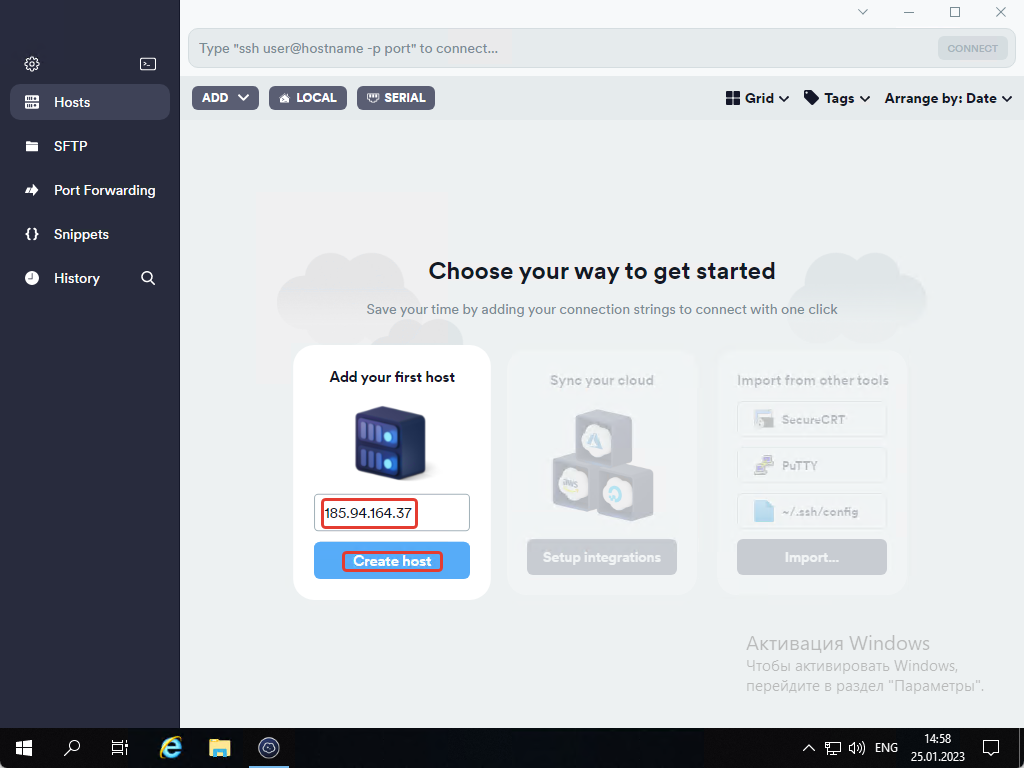The width and height of the screenshot is (1024, 768).
Task: Change Arrange by Date sorting
Action: coord(948,98)
